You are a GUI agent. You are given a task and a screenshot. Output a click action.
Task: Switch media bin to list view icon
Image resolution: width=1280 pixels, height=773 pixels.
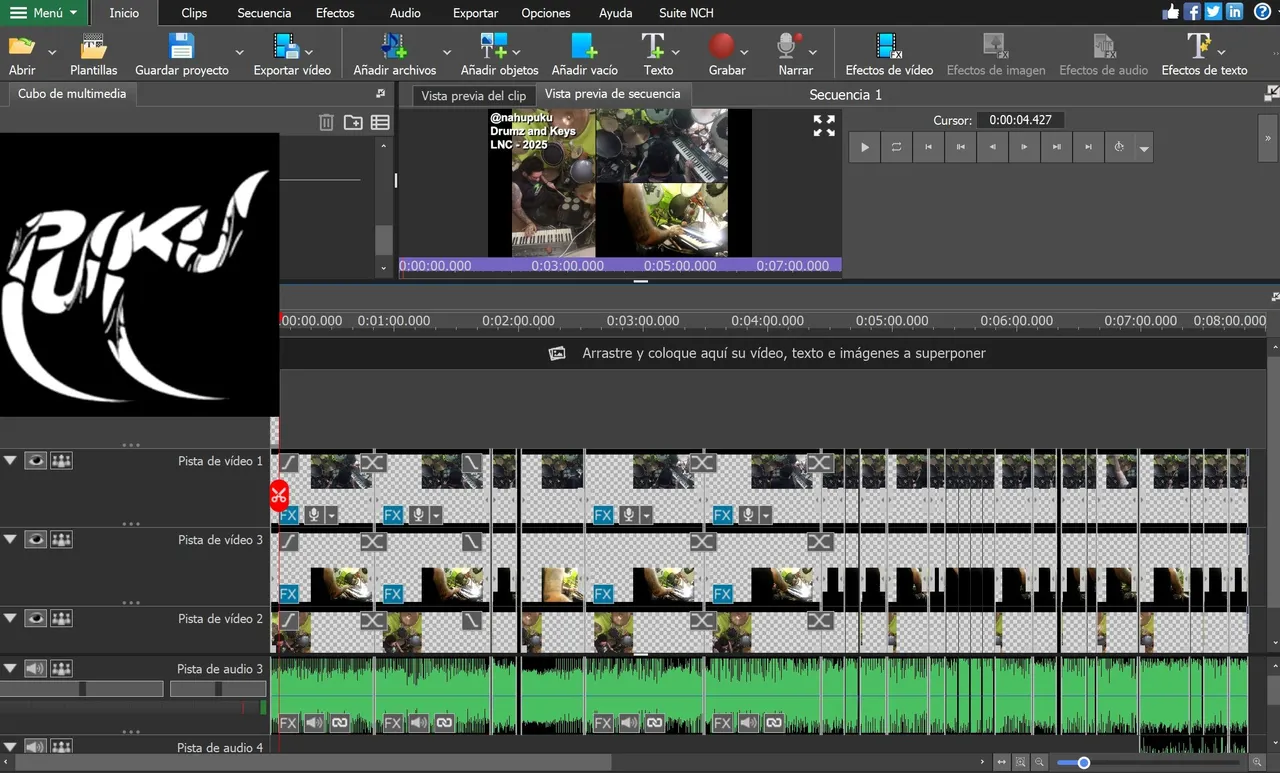pos(380,122)
